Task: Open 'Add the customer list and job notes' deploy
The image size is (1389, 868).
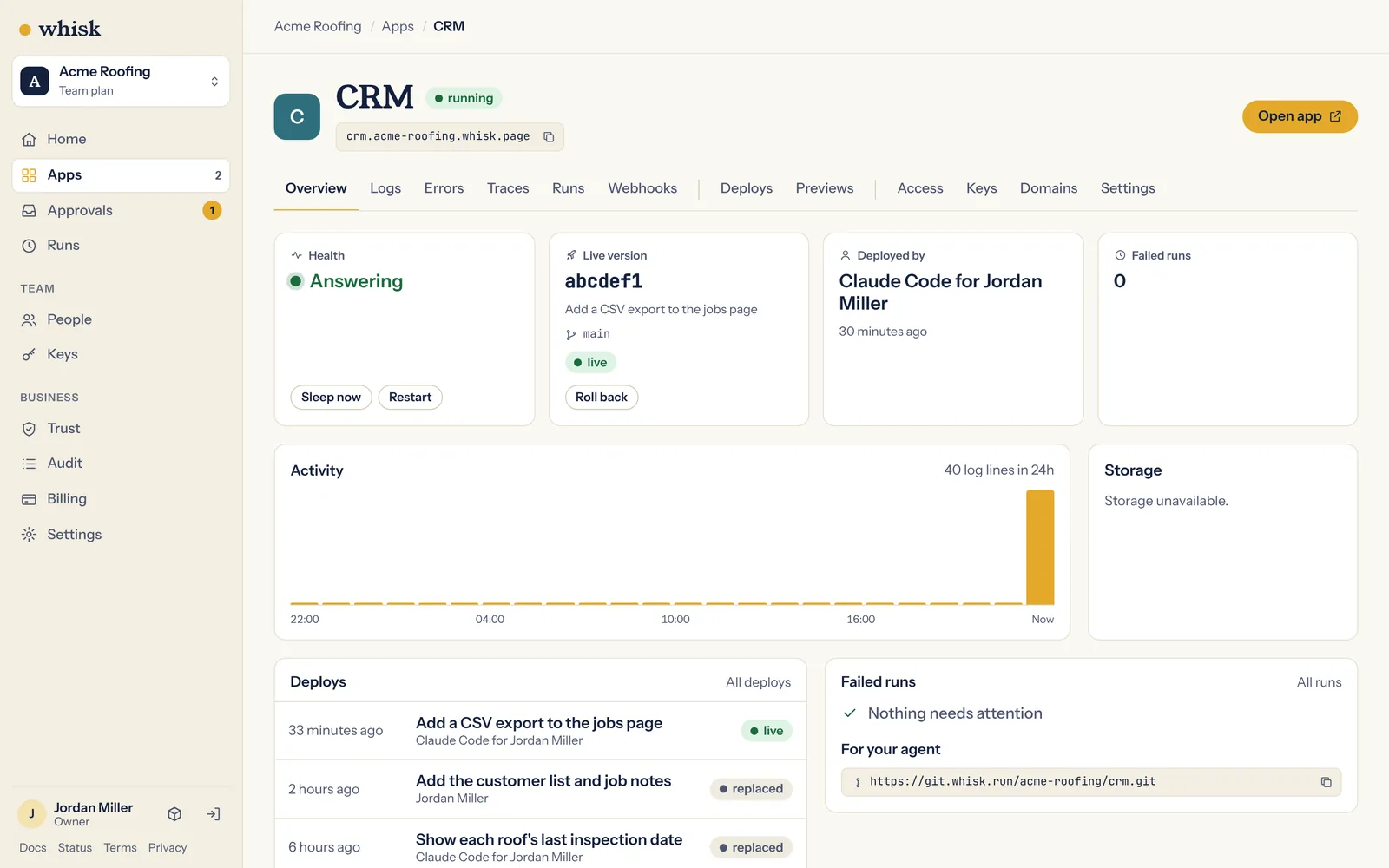Action: point(541,789)
